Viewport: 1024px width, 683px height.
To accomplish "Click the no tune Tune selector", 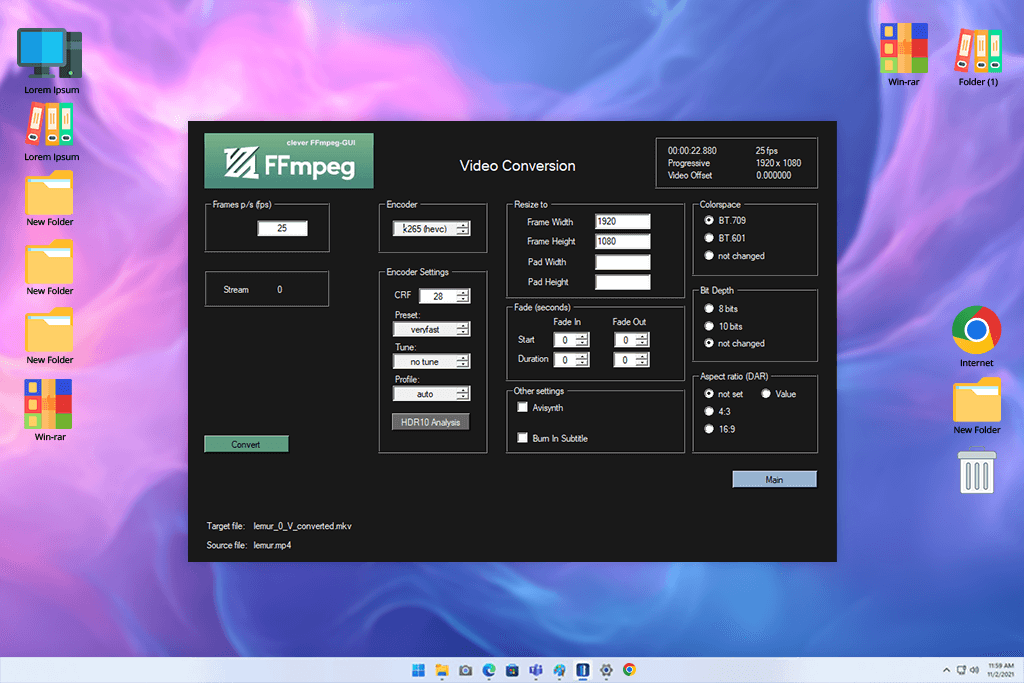I will [x=424, y=361].
